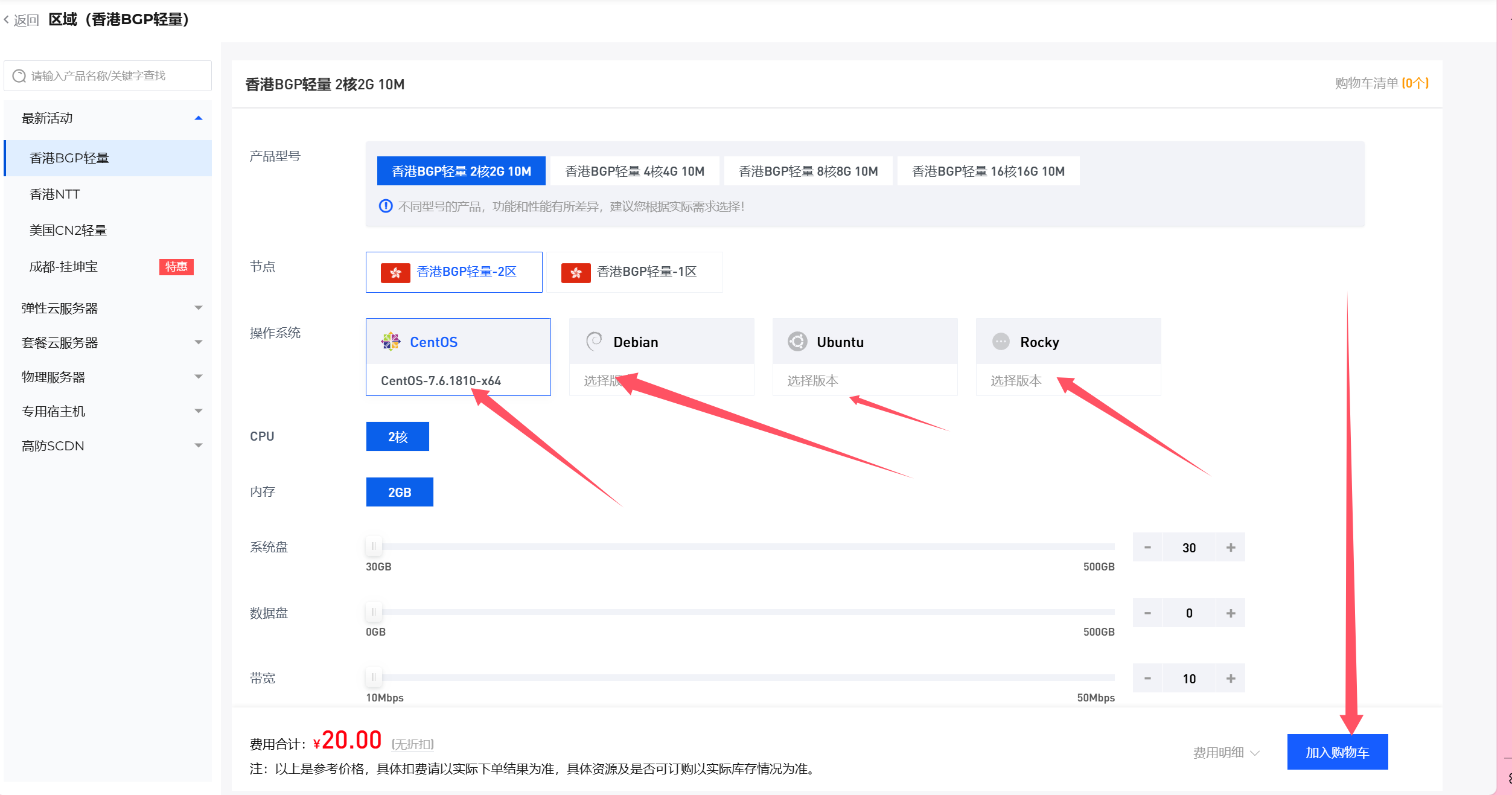Expand 套餐云服务器 menu

point(108,343)
